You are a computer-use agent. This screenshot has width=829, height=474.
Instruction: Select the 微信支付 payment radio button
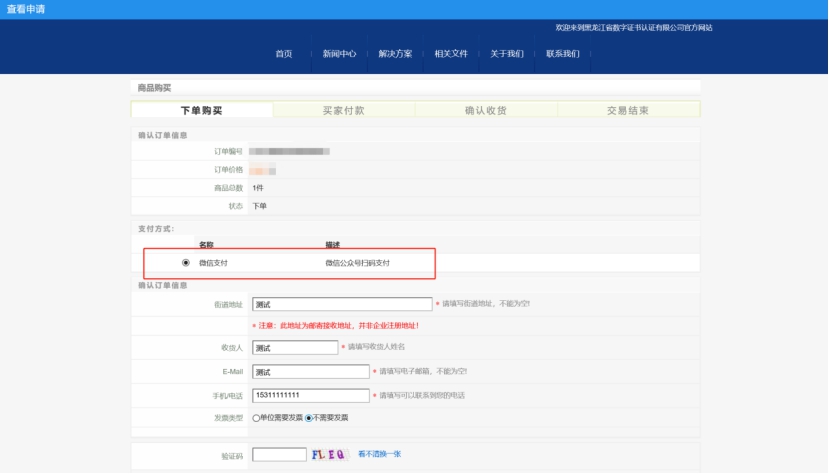point(186,263)
